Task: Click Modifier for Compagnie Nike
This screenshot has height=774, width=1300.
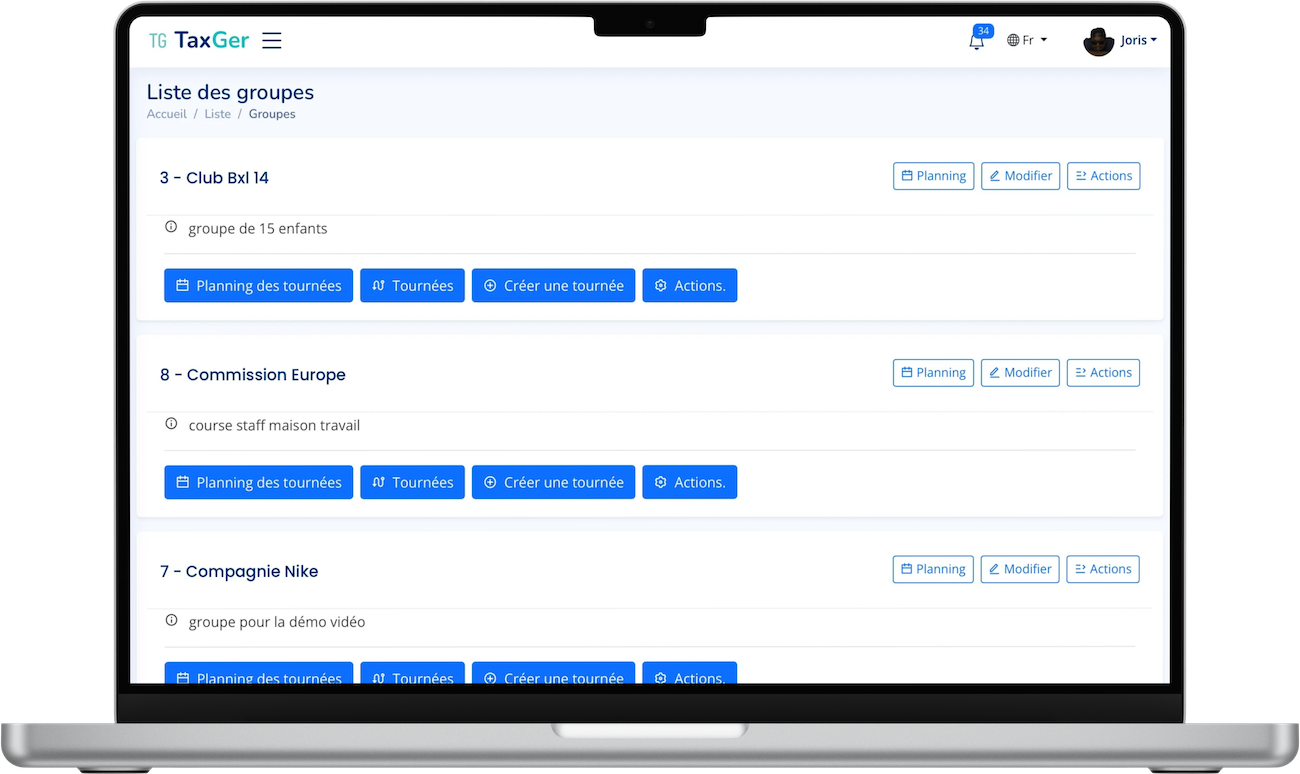Action: point(1020,569)
